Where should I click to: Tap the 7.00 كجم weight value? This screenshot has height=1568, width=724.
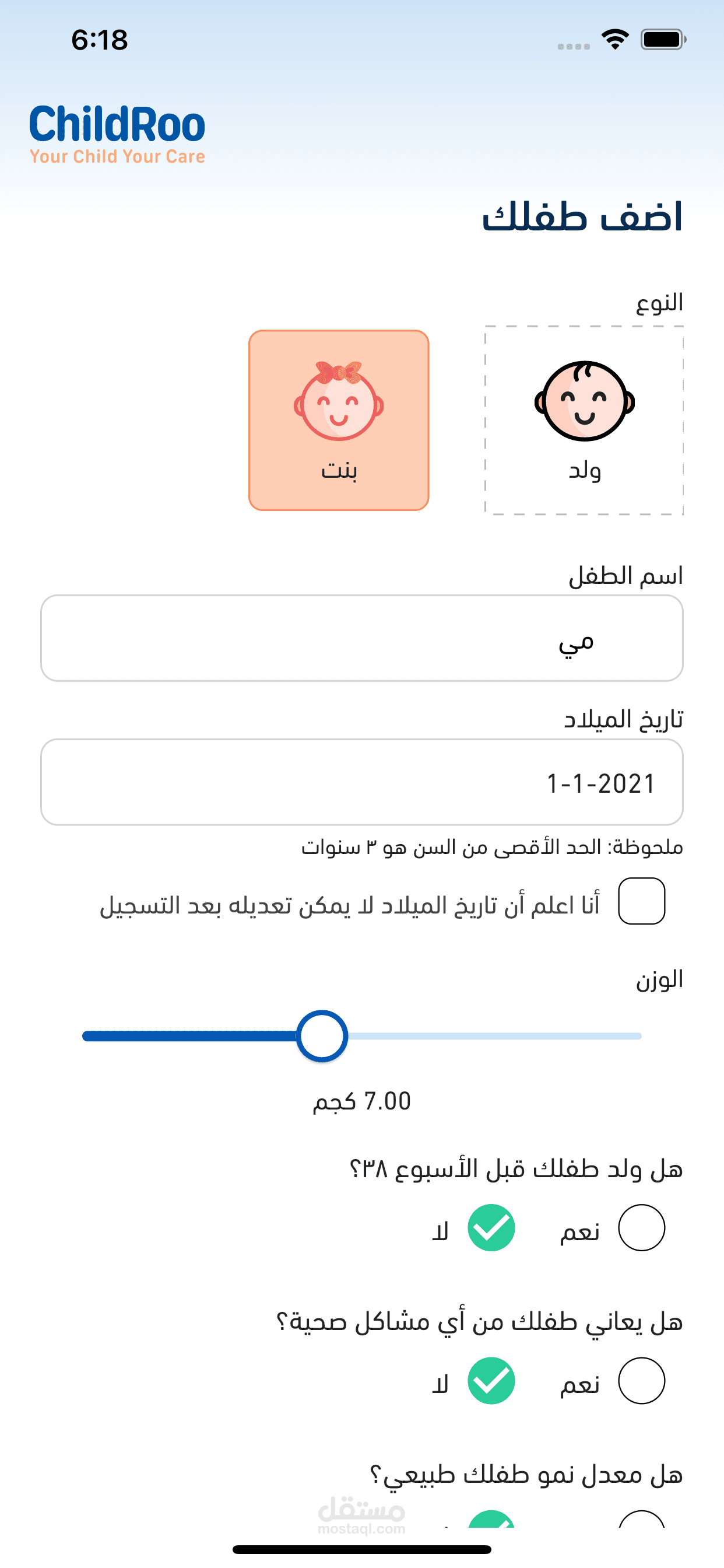coord(362,1101)
